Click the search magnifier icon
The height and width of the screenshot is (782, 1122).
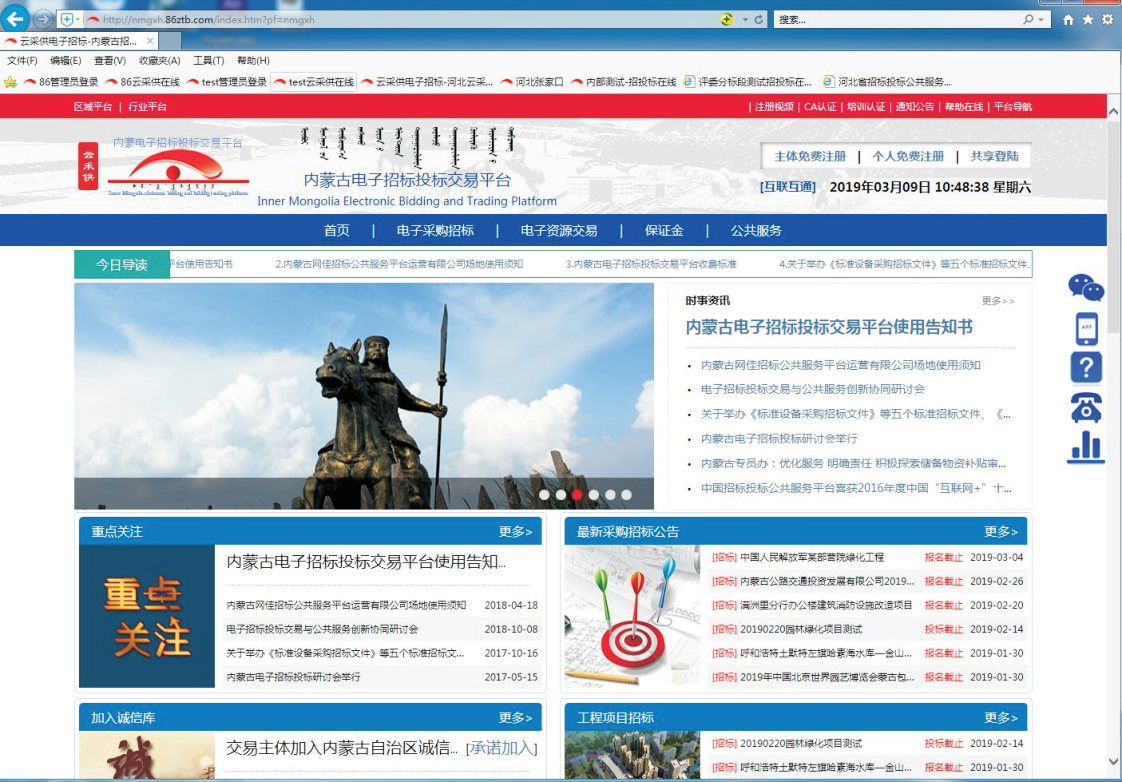click(1028, 19)
